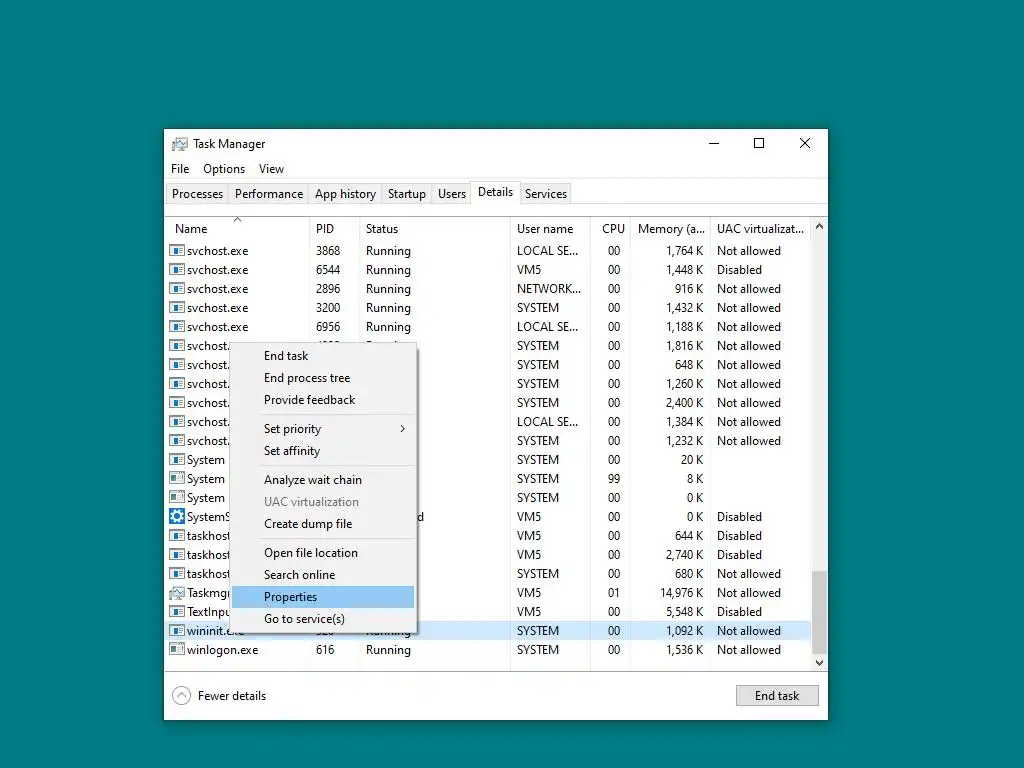Click the System process icon with 20 K memory

176,459
